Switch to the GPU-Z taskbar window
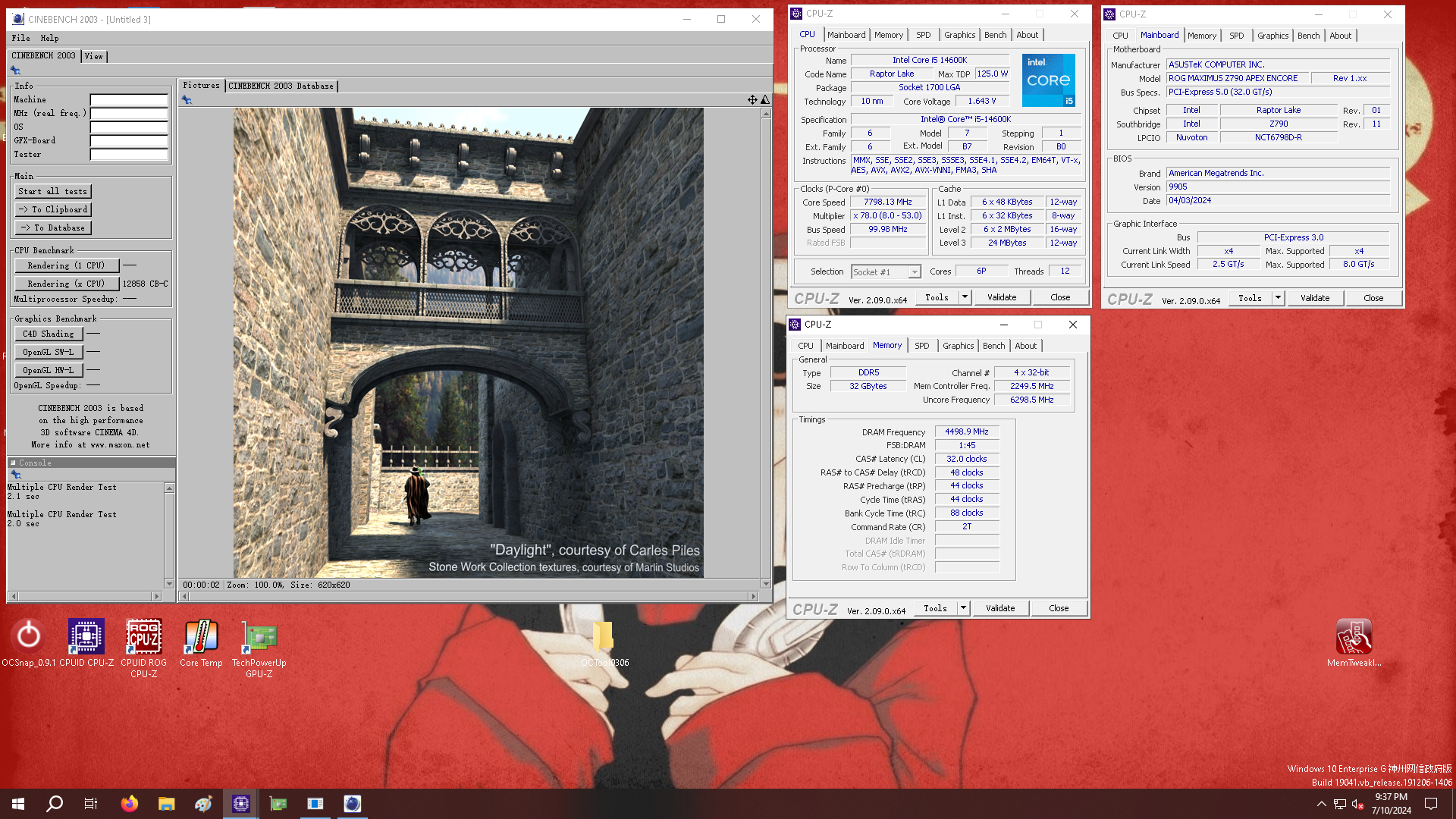The width and height of the screenshot is (1456, 819). click(278, 804)
